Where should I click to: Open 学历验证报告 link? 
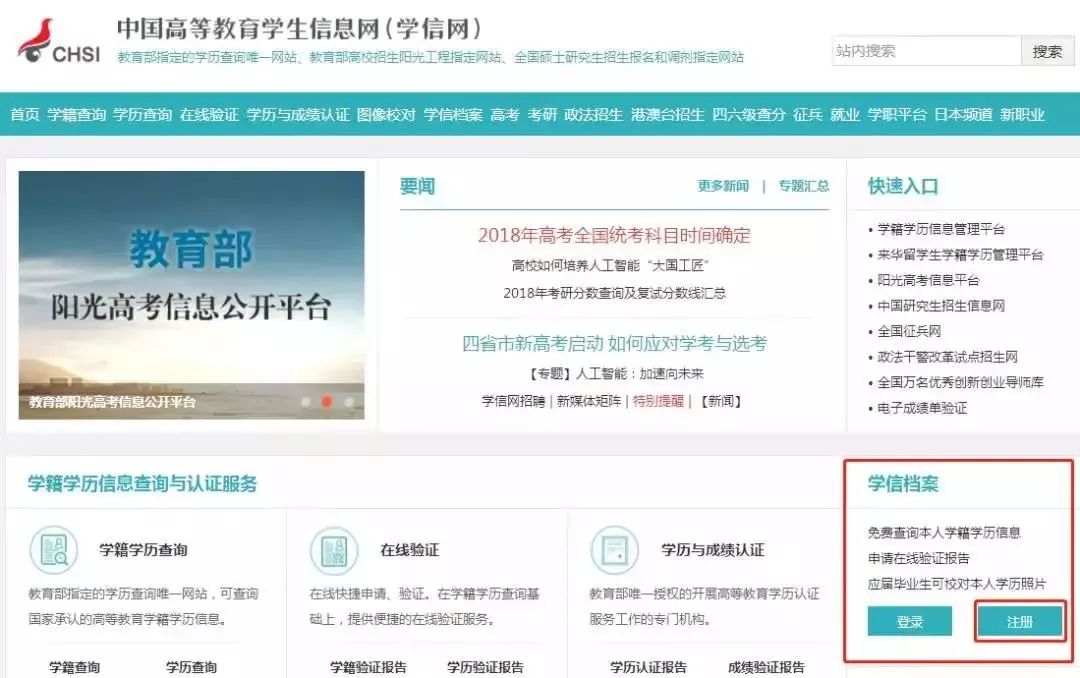coord(486,667)
